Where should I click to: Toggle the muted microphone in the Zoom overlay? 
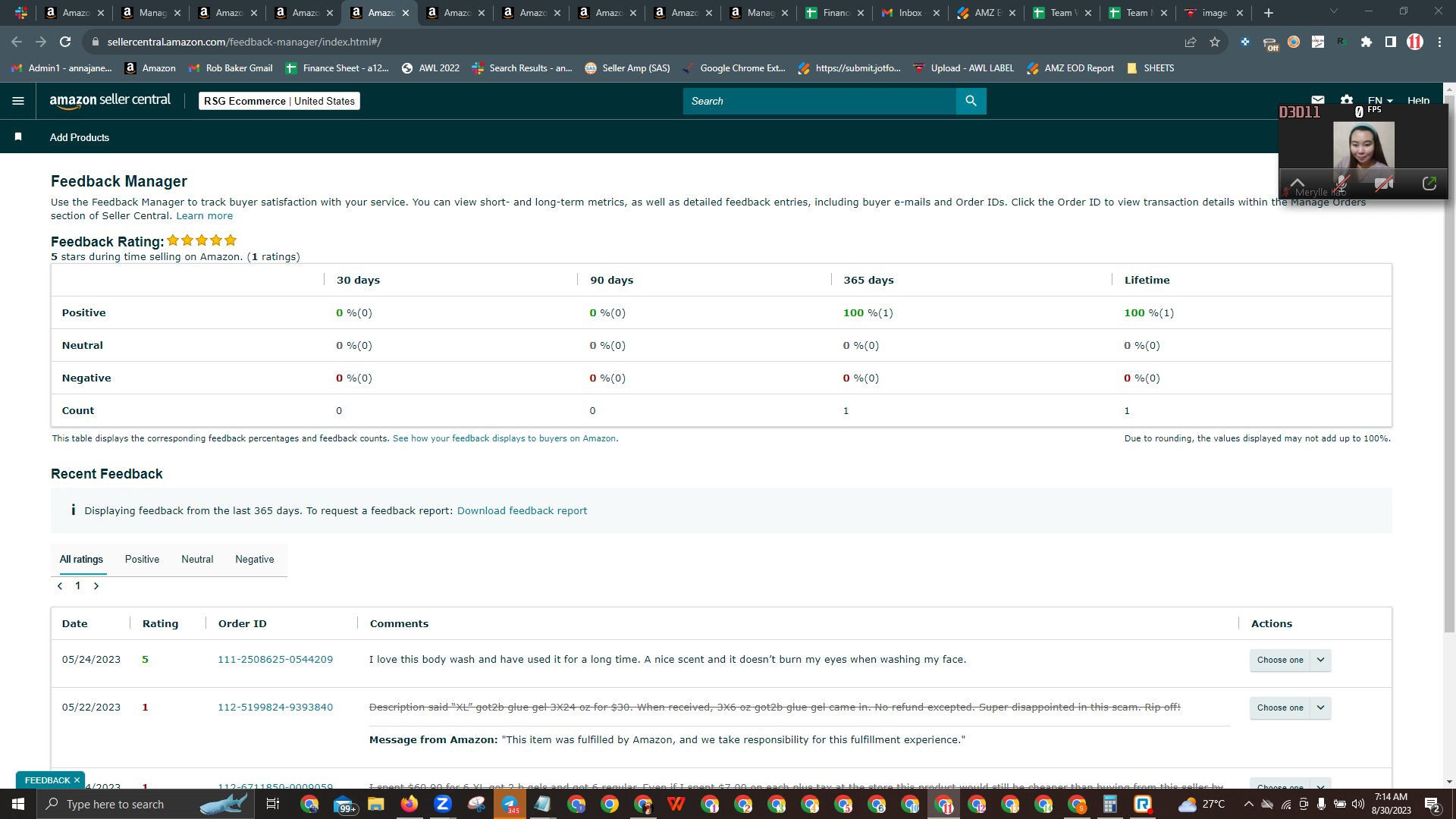[x=1341, y=183]
